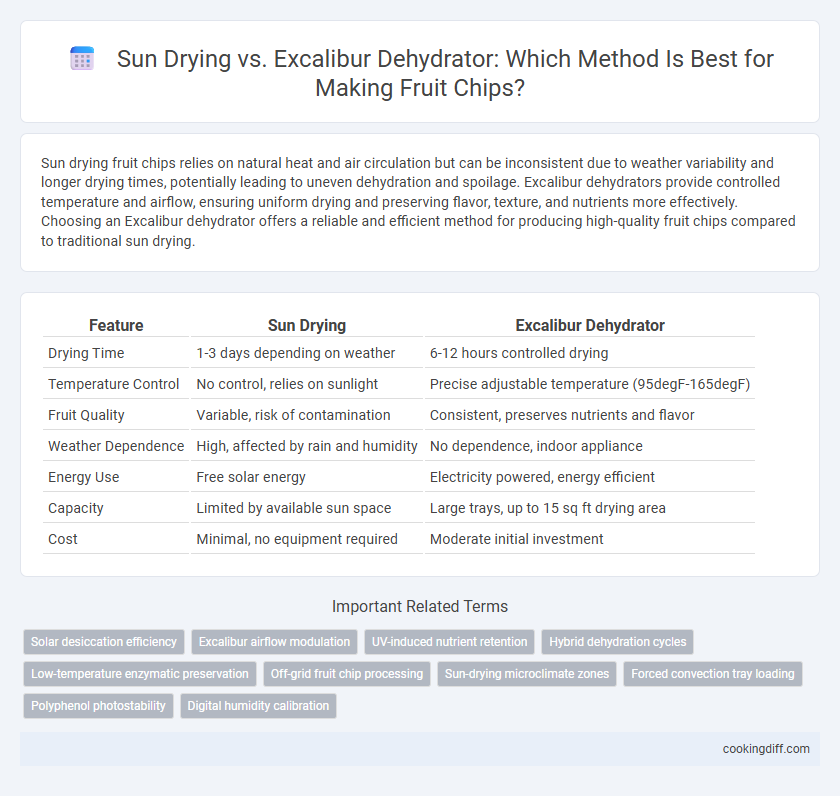Viewport: 840px width, 796px height.
Task: Open the Solar desiccation efficiency tag
Action: pyautogui.click(x=104, y=642)
